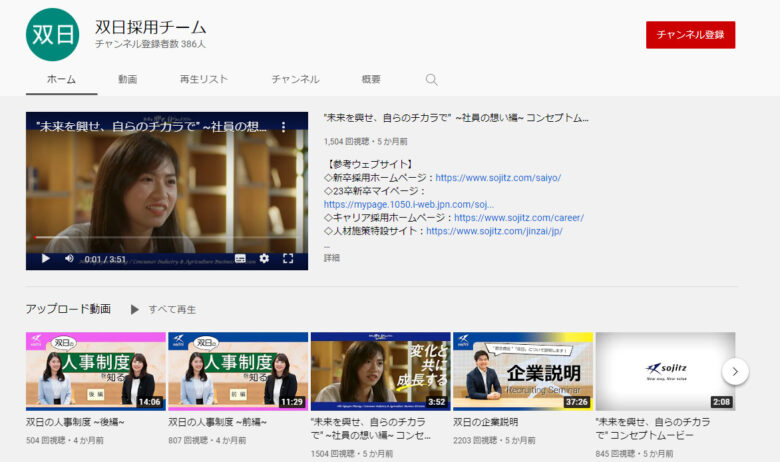Open player settings gear
This screenshot has height=462, width=780.
264,259
